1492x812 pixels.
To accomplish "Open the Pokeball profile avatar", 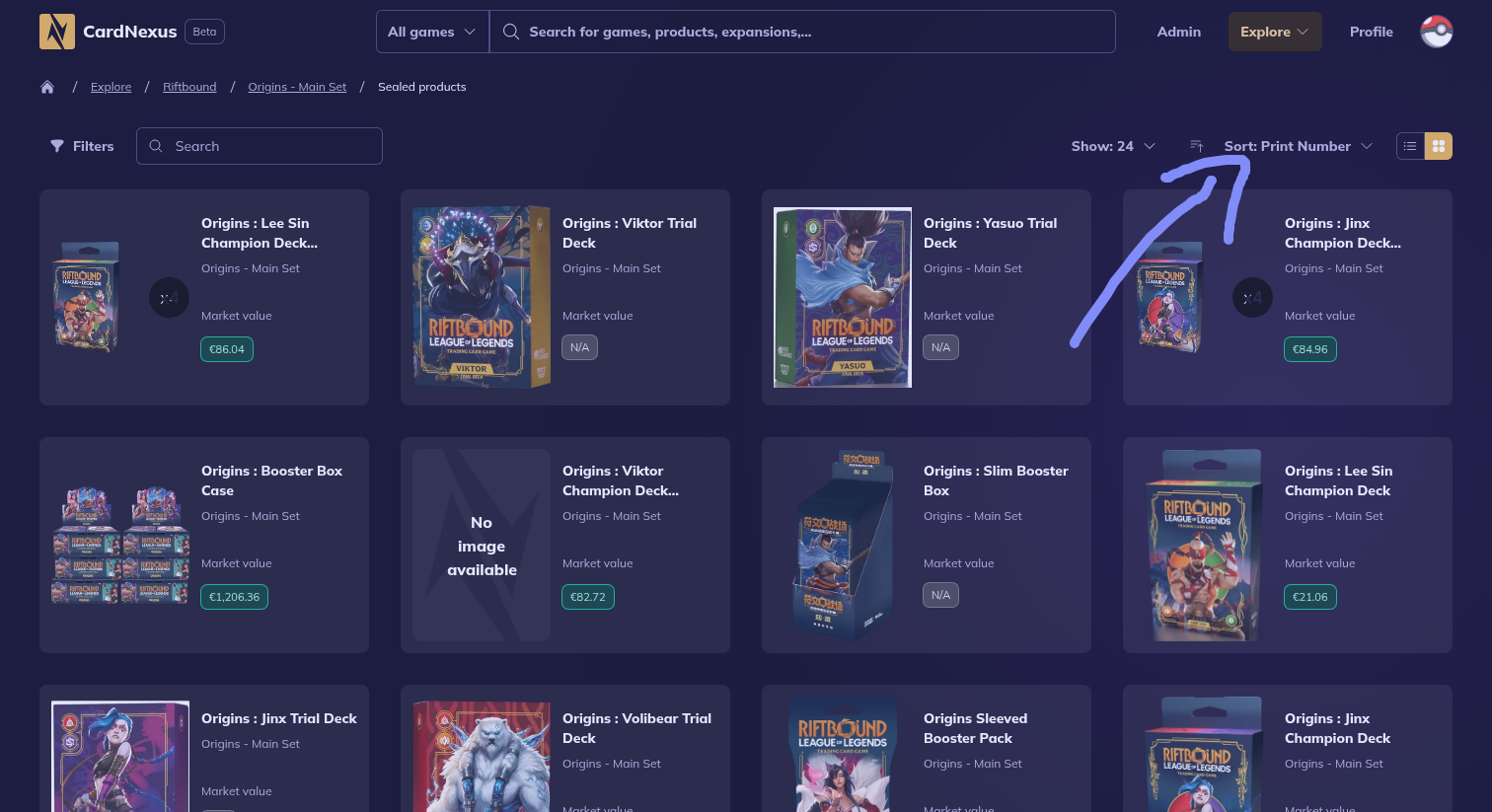I will click(x=1436, y=32).
